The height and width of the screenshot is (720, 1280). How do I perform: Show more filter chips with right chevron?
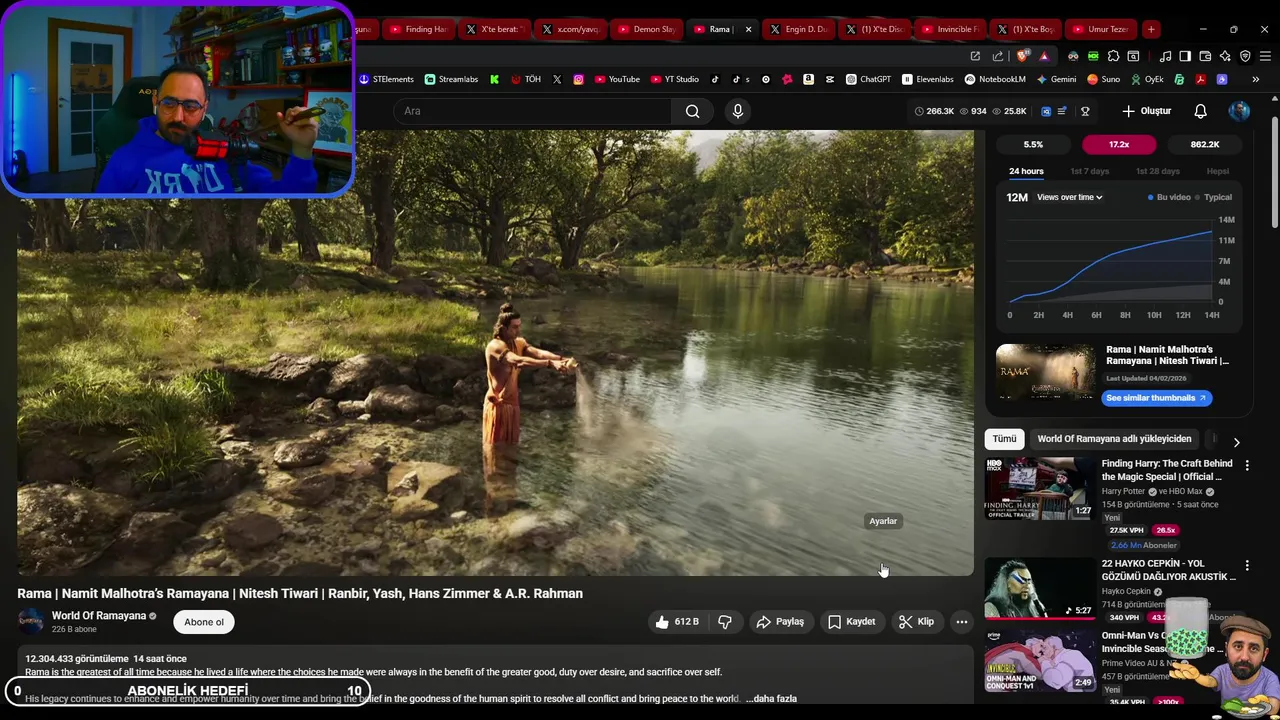[x=1236, y=442]
